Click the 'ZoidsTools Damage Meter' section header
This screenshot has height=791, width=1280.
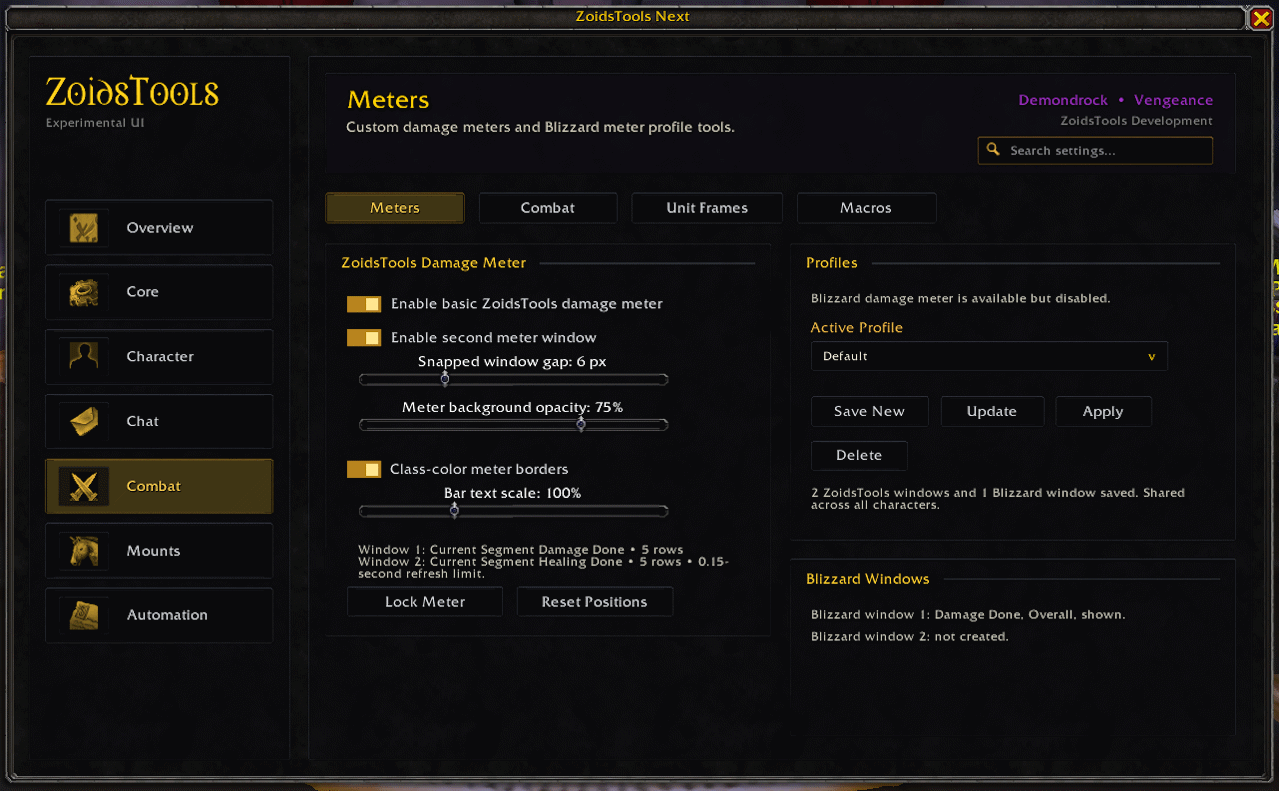click(x=433, y=263)
